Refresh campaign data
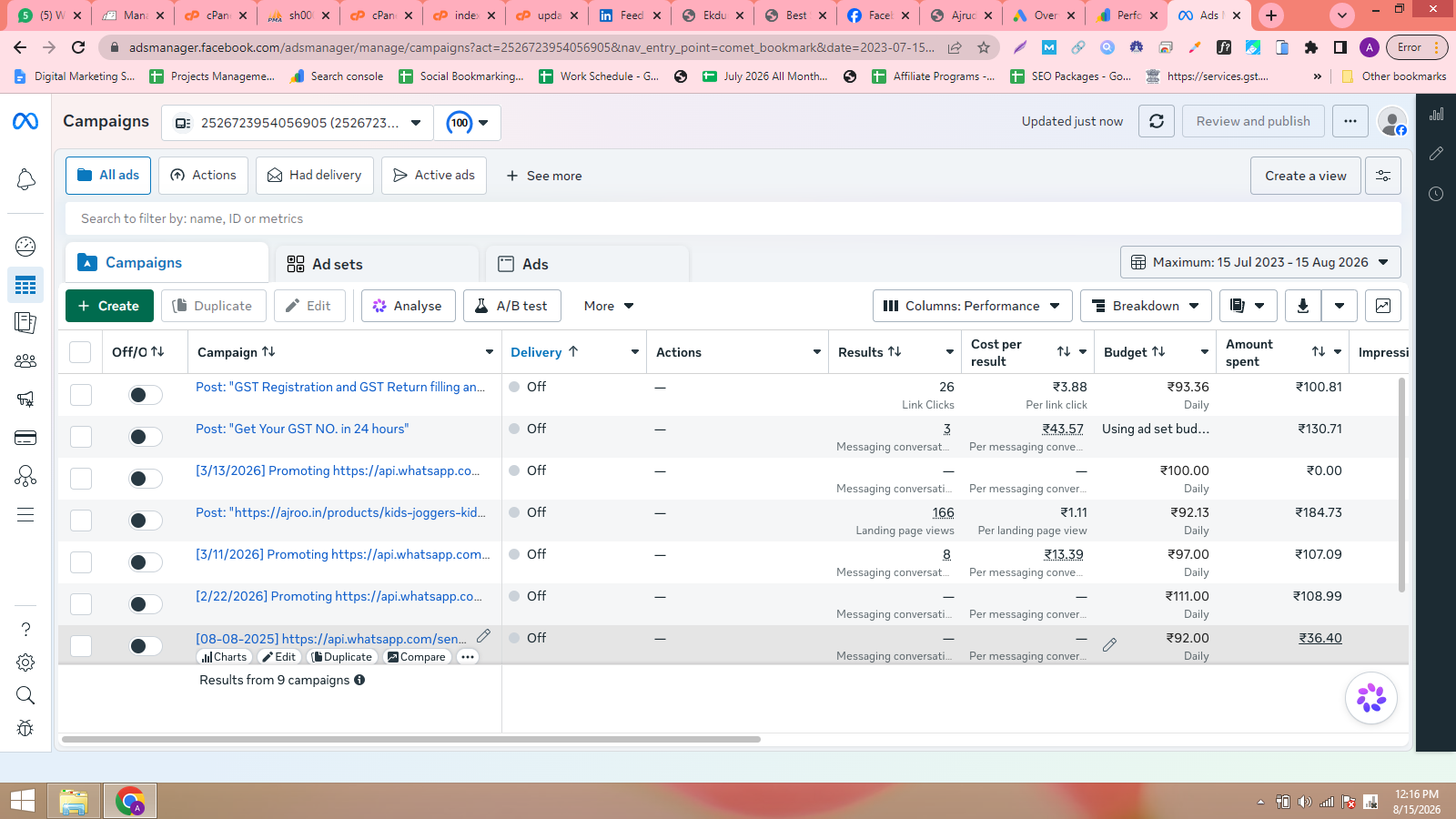Viewport: 1456px width, 819px height. click(1157, 121)
